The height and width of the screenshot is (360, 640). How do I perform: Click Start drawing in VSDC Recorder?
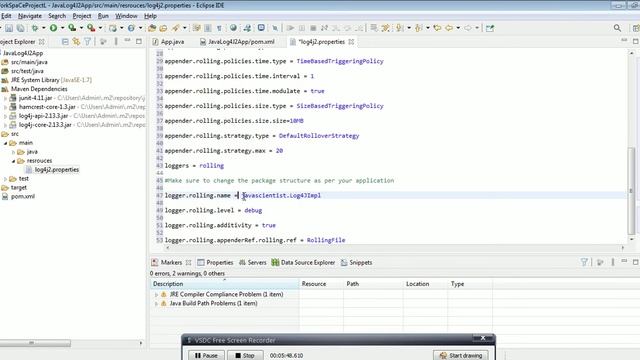[x=460, y=356]
